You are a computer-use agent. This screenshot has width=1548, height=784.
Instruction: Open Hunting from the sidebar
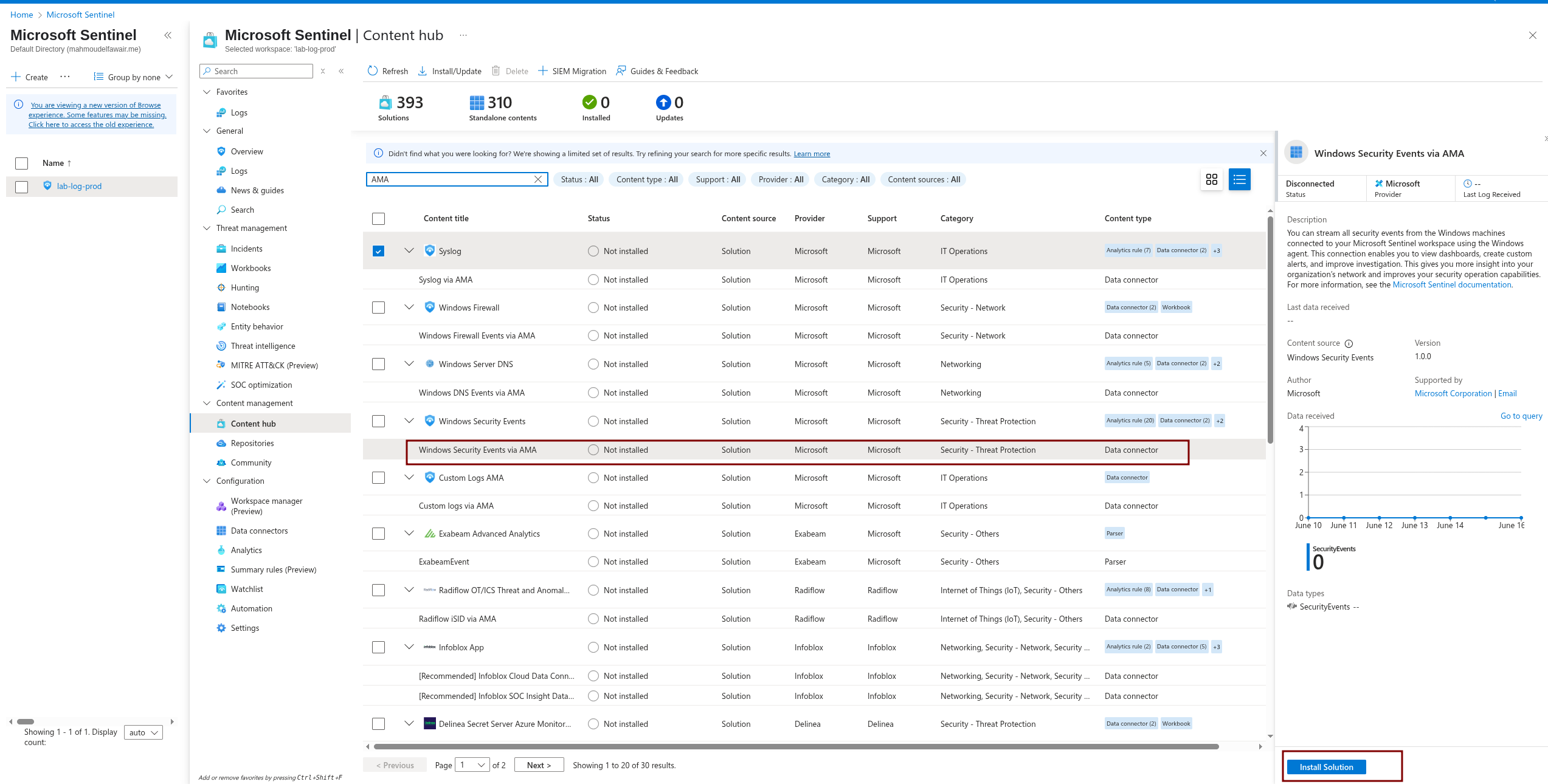[x=244, y=287]
